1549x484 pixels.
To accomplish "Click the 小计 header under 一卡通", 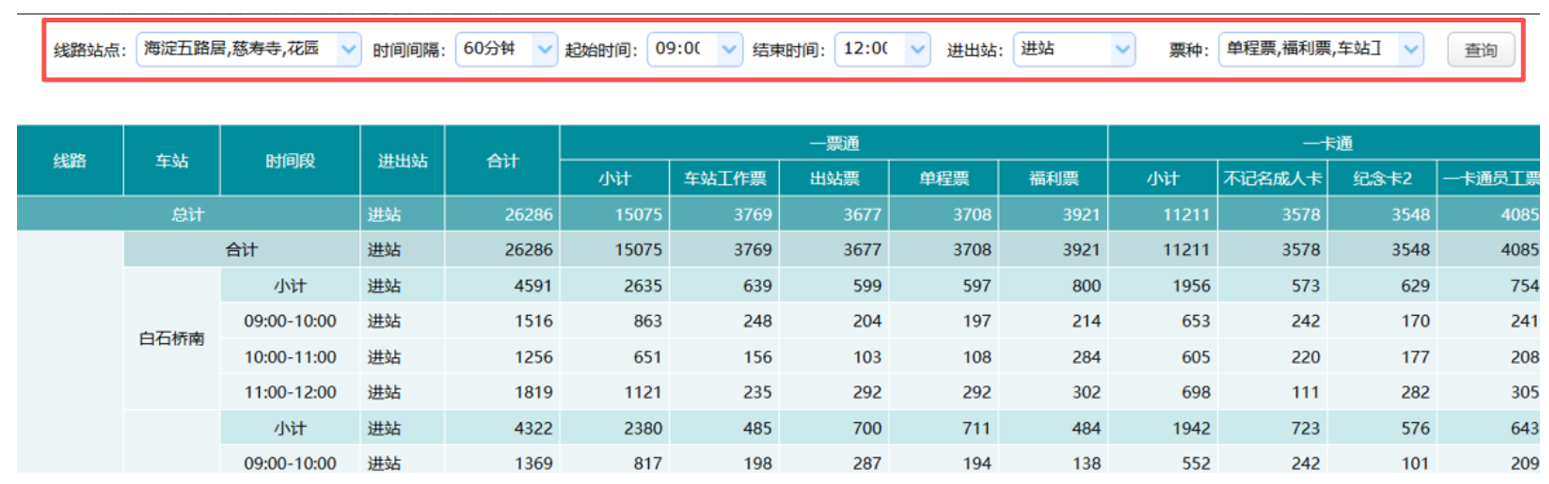I will 1163,179.
